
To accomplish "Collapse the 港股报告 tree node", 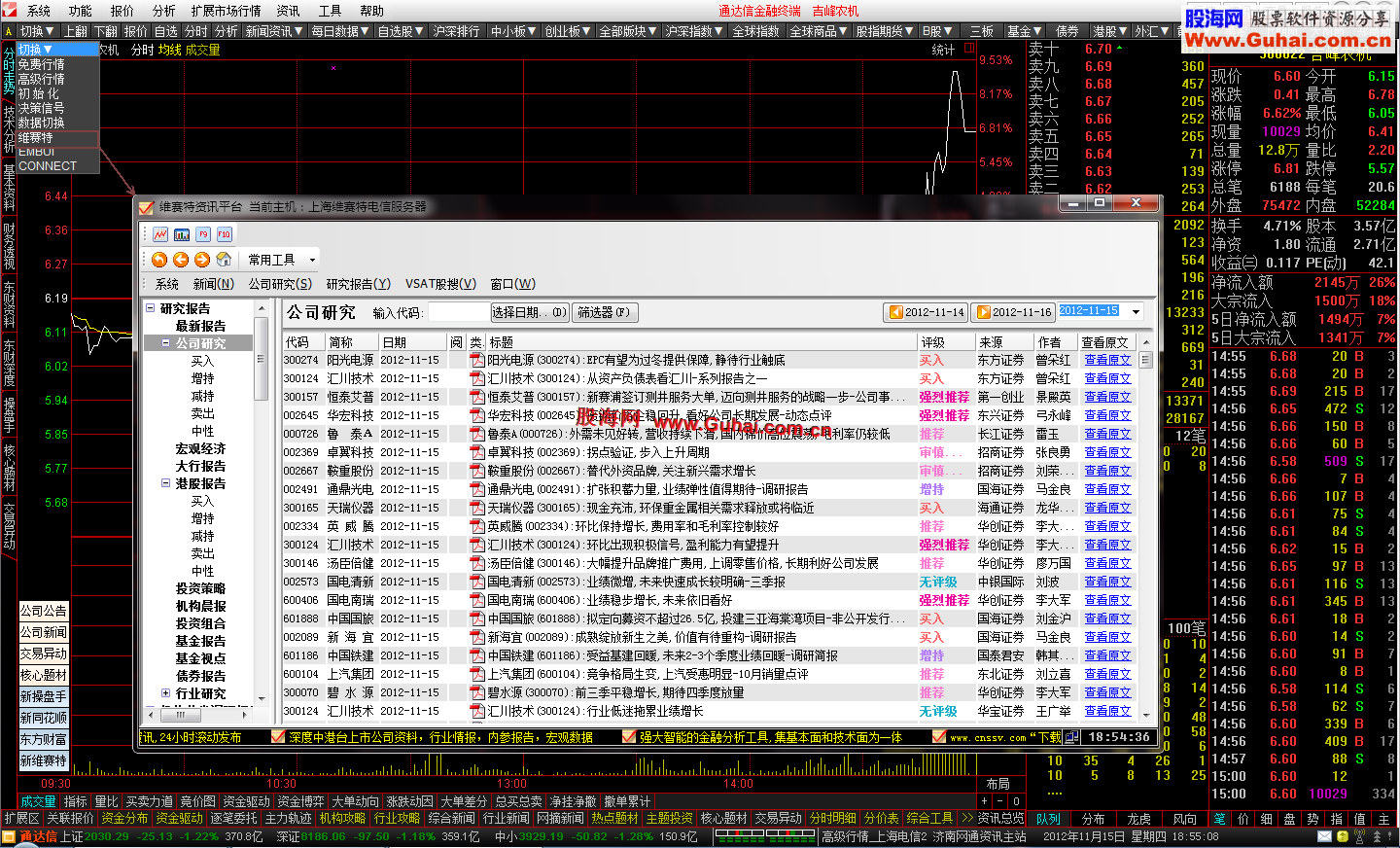I will coord(166,483).
